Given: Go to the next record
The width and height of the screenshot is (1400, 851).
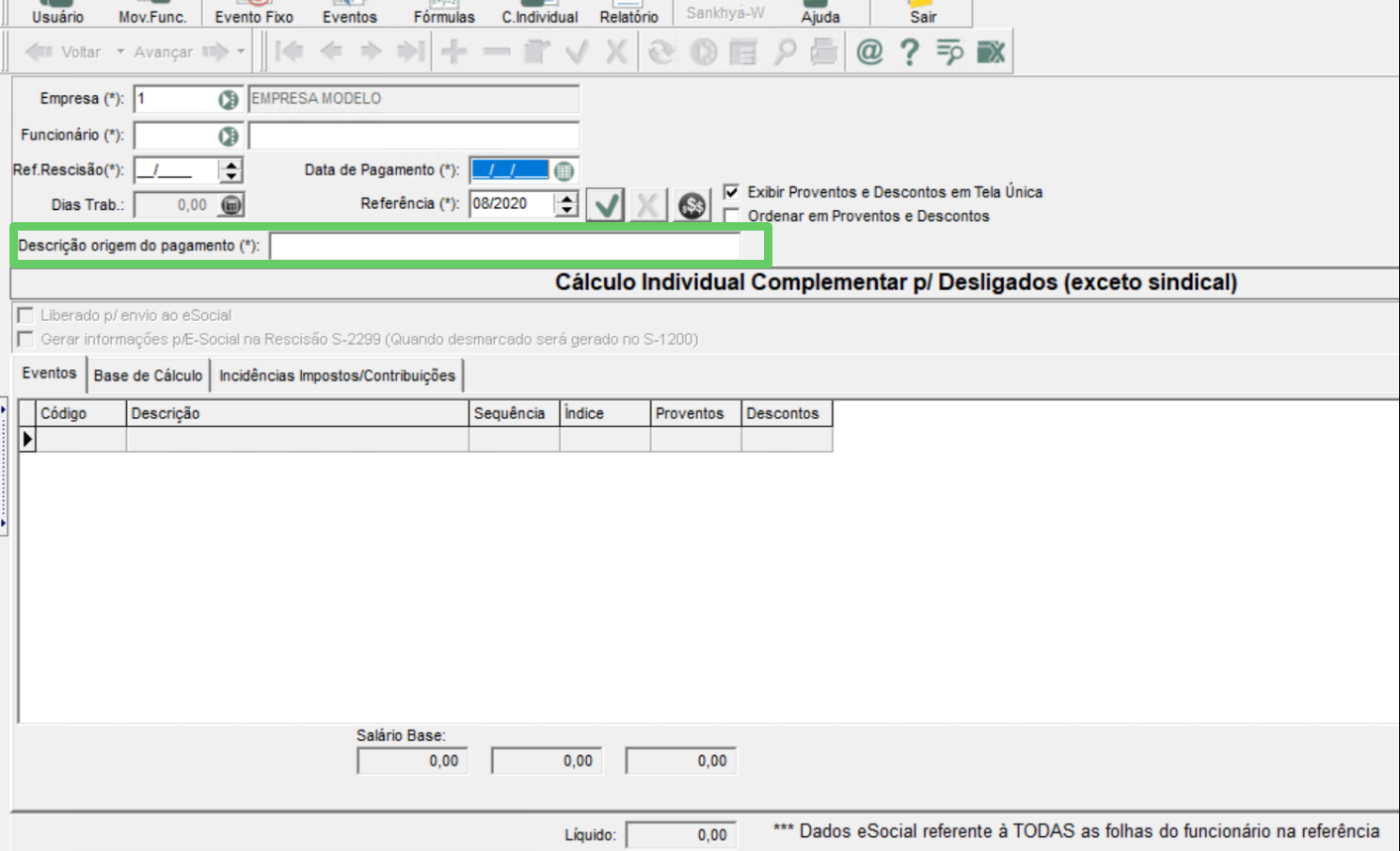Looking at the screenshot, I should pos(371,52).
